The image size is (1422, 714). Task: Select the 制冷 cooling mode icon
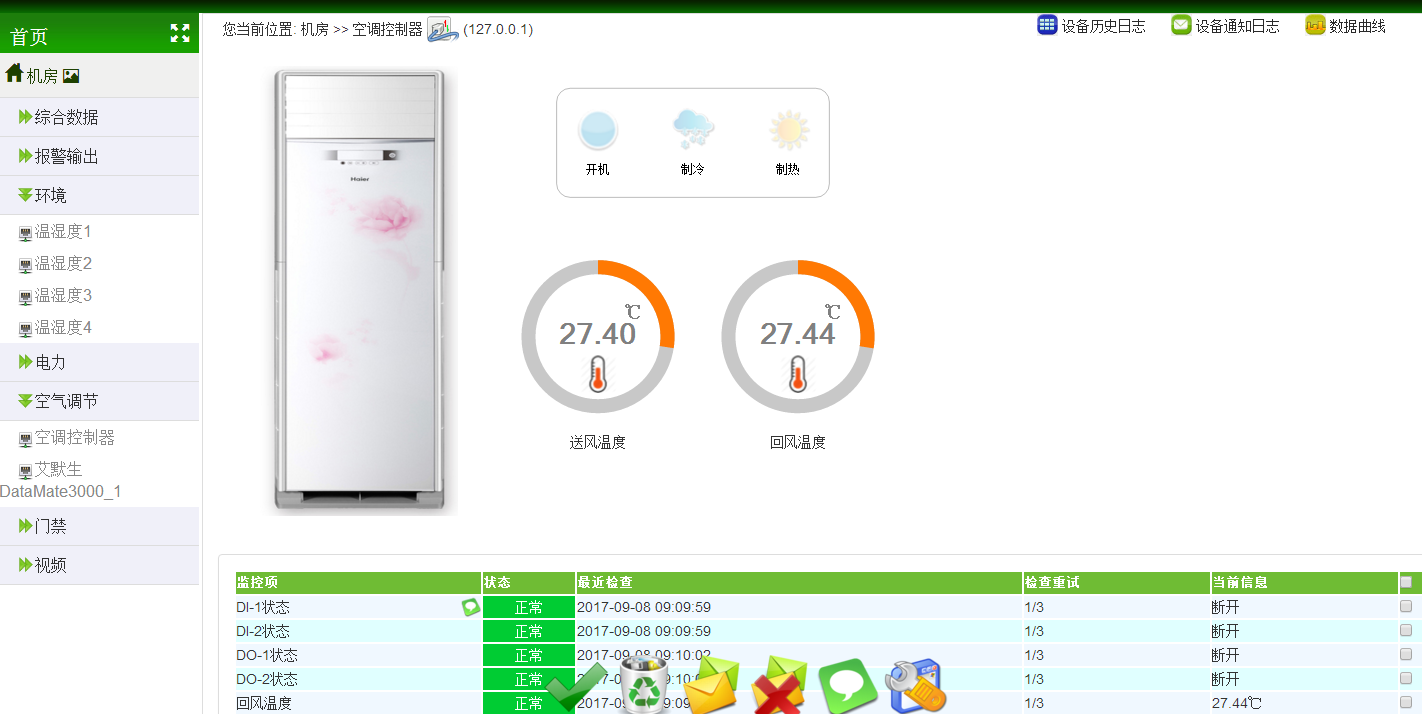[693, 130]
